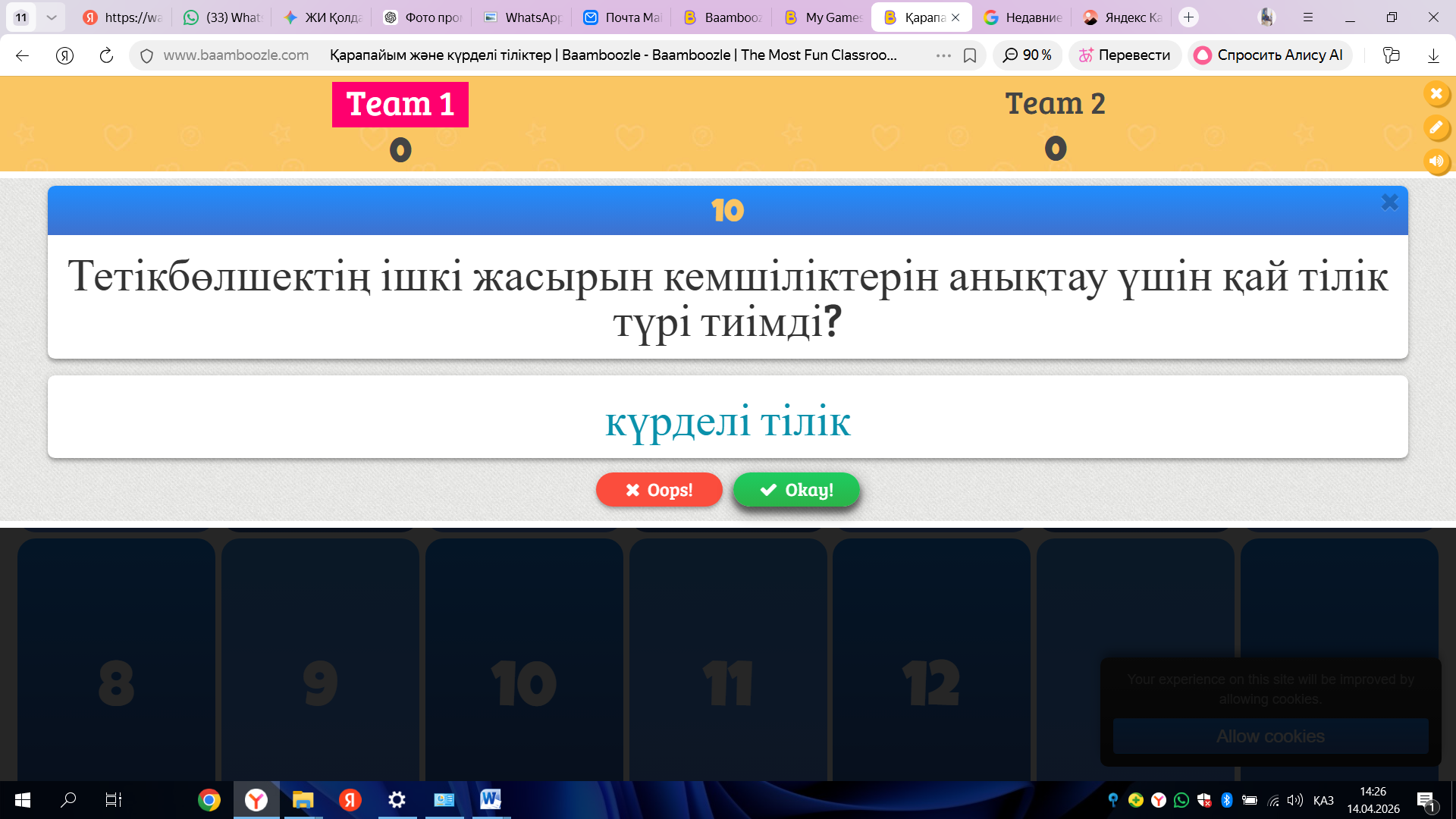
Task: Expand the tab list chevron dropdown
Action: (51, 17)
